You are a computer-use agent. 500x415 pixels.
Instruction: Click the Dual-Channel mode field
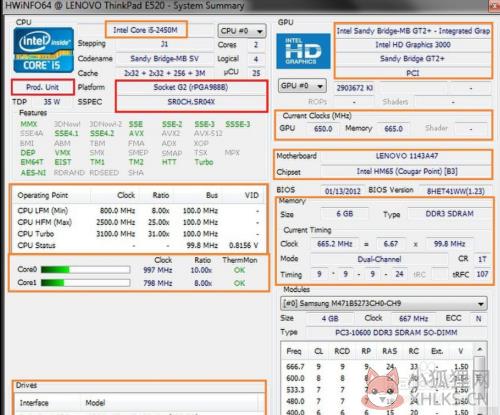pyautogui.click(x=379, y=259)
